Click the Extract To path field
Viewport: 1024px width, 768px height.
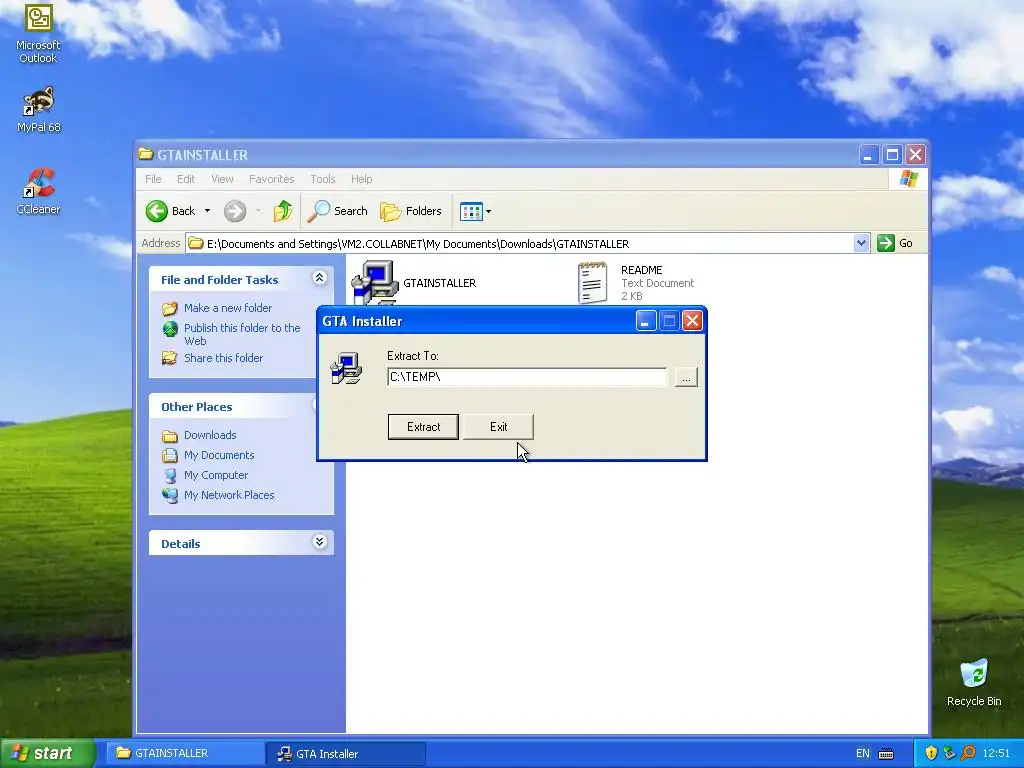click(527, 377)
